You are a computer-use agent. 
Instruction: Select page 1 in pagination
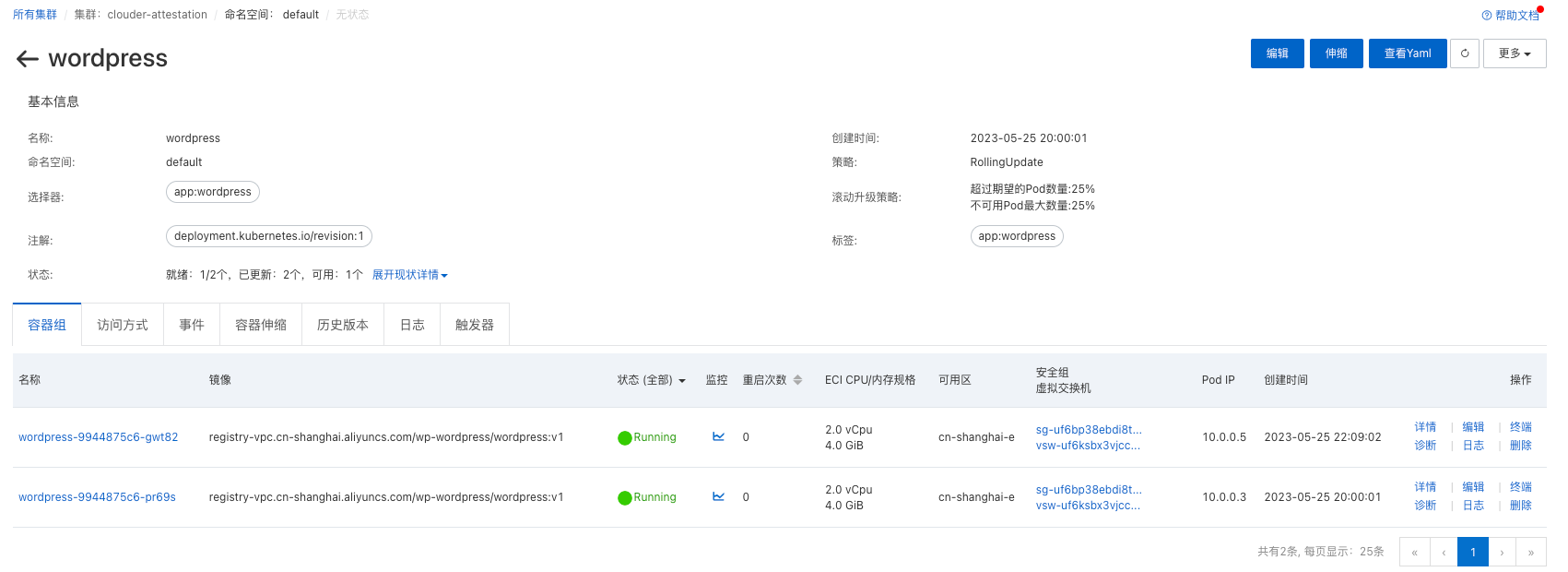coord(1473,552)
